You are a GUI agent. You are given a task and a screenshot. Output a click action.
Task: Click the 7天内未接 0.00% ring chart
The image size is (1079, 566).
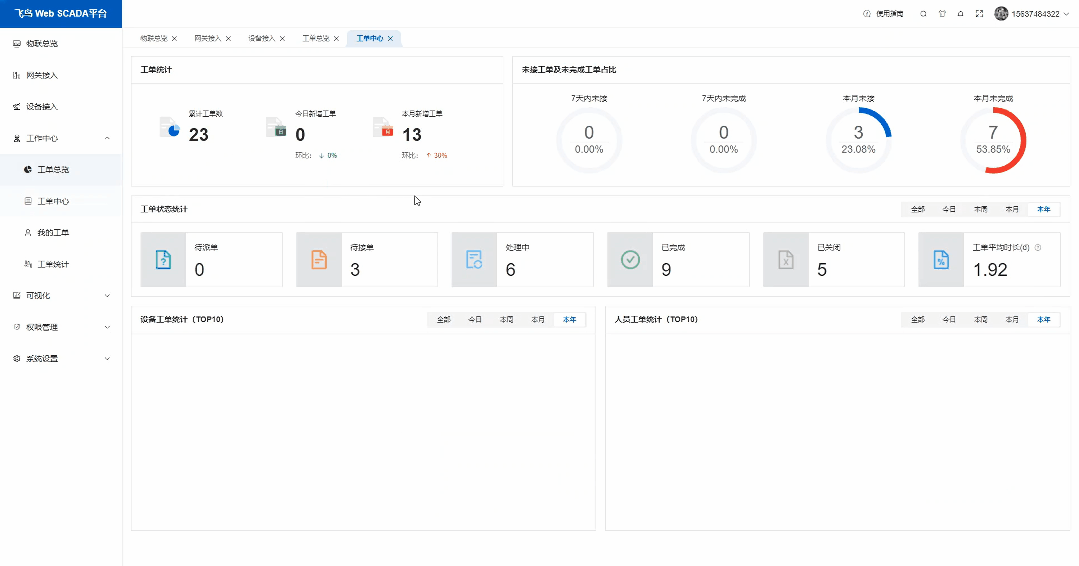pyautogui.click(x=589, y=140)
